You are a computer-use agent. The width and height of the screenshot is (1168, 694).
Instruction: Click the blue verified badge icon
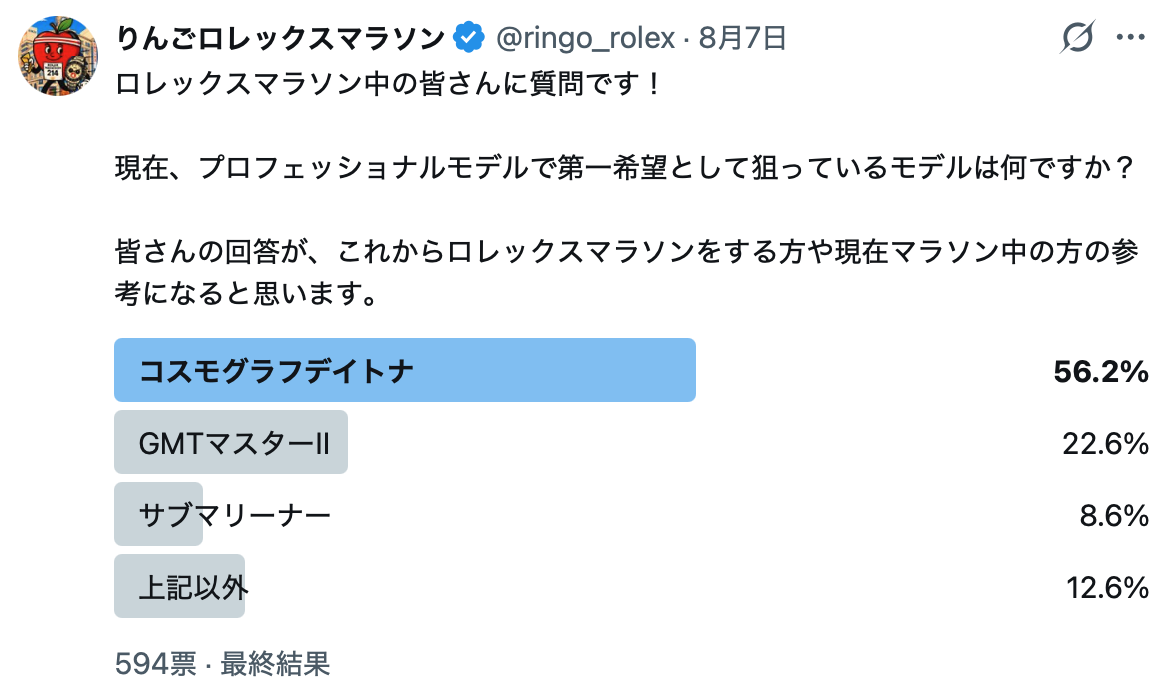[x=469, y=37]
